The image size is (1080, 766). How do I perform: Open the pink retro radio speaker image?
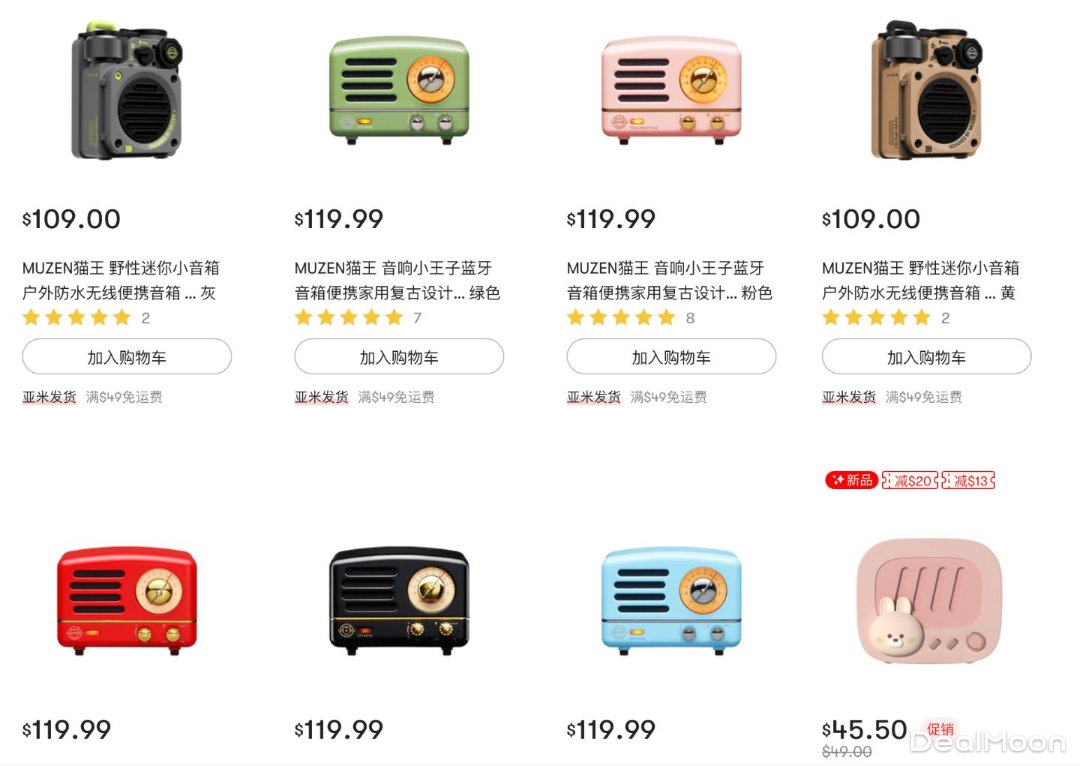pyautogui.click(x=671, y=90)
